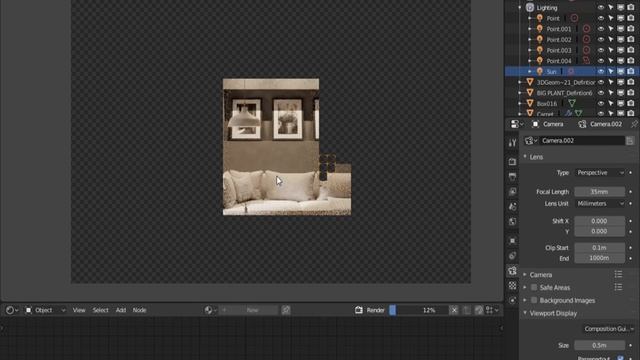
Task: Open the Node menu
Action: pos(139,310)
